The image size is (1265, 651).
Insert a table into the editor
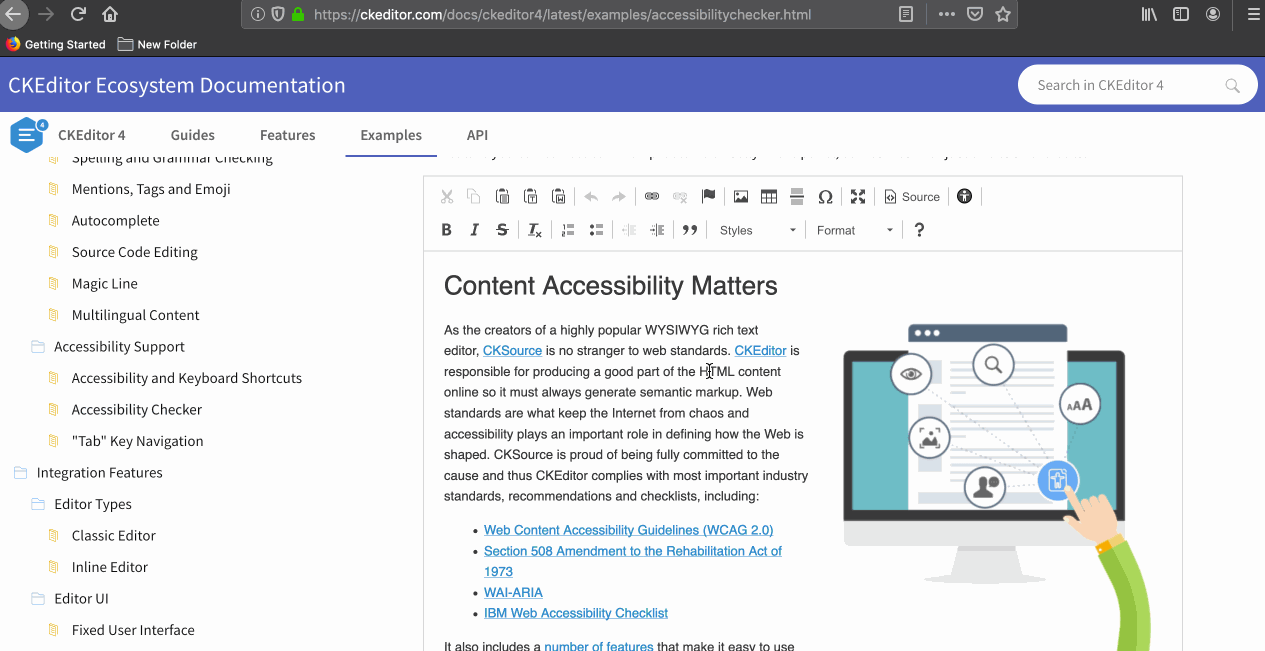768,196
